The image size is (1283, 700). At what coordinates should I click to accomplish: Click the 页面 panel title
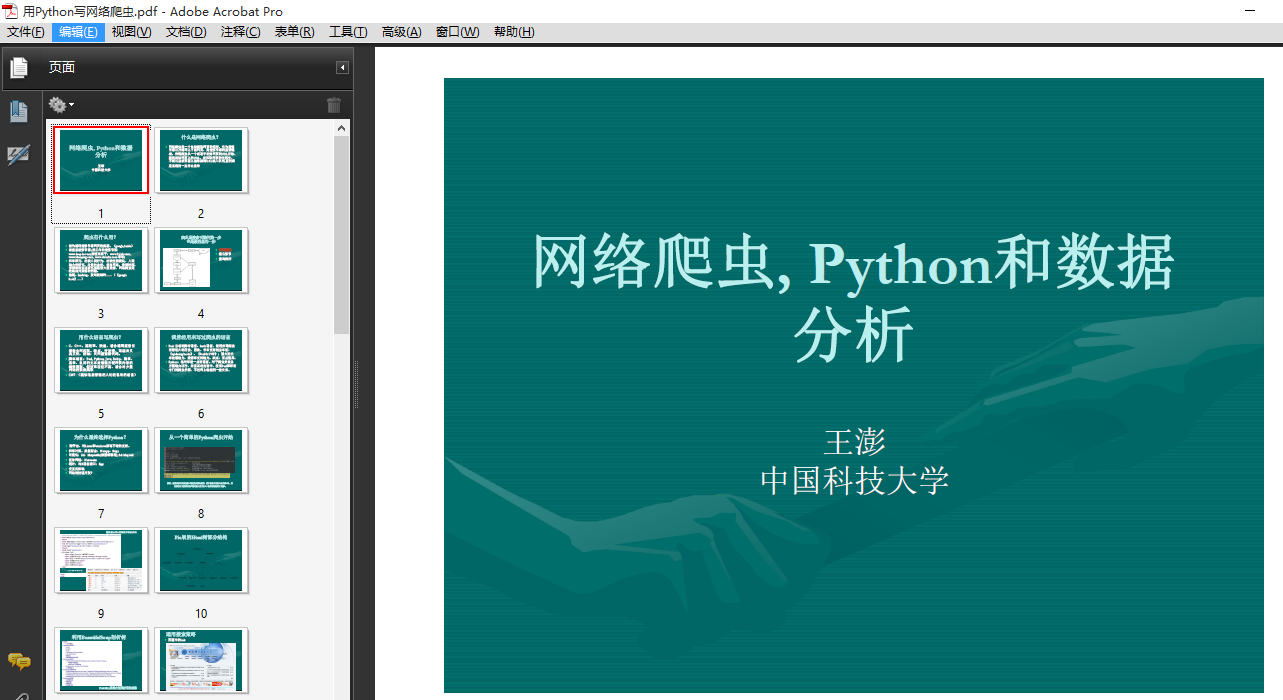62,68
